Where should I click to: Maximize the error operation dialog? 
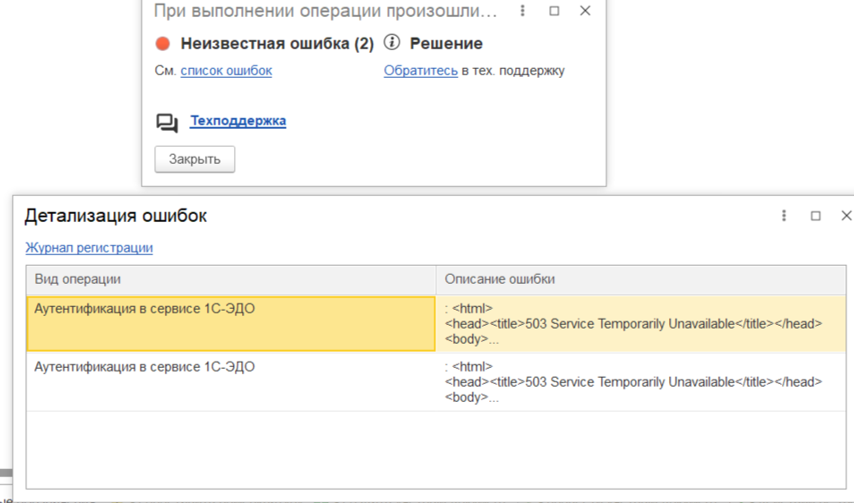pos(554,10)
